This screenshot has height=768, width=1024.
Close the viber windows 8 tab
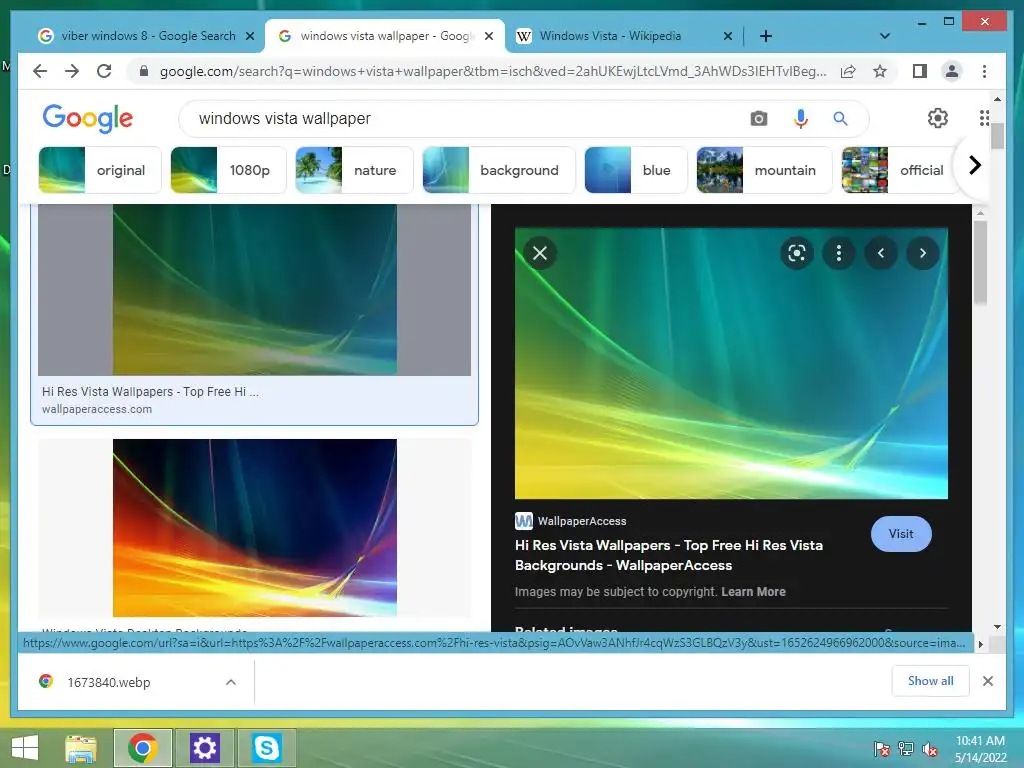coord(249,36)
